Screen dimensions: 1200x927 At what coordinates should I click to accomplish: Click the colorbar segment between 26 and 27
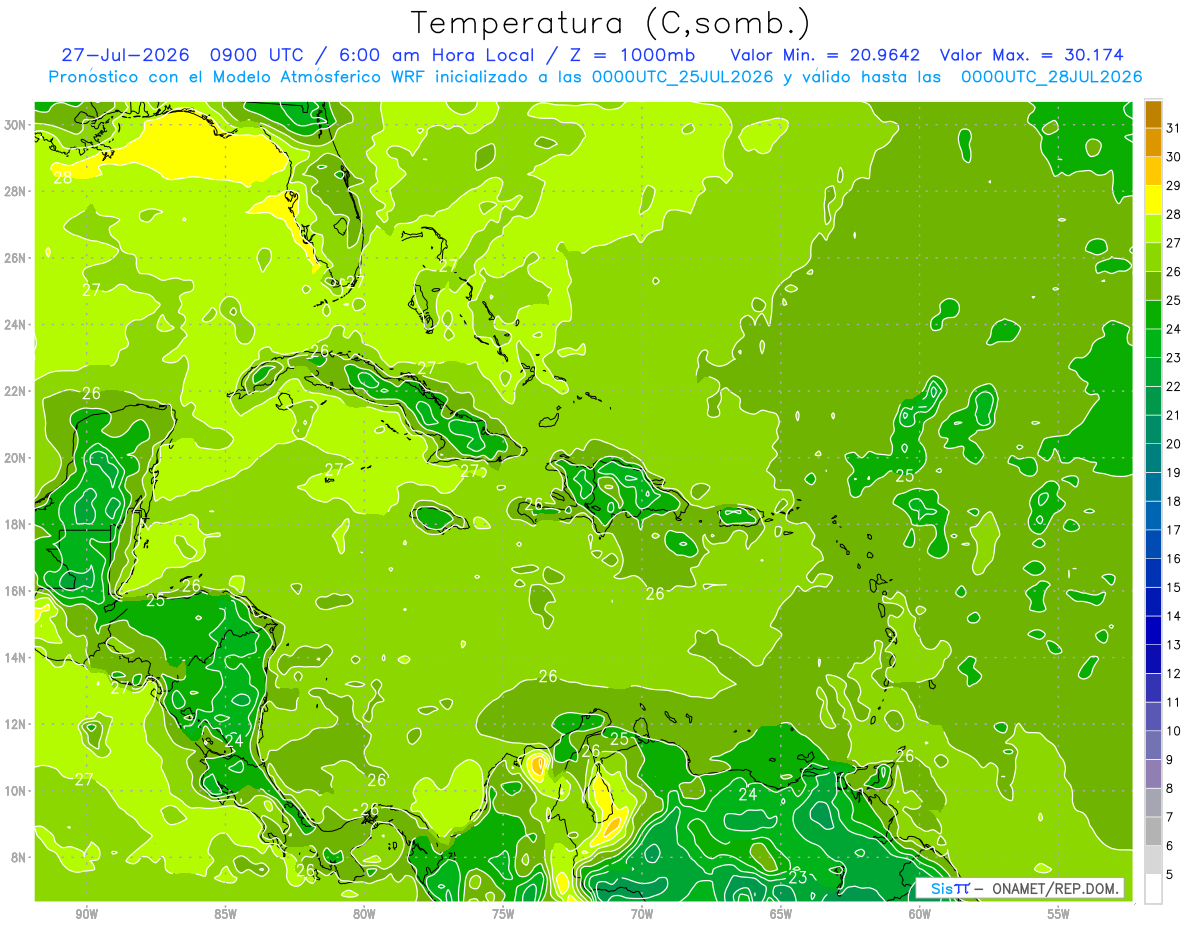(1154, 257)
